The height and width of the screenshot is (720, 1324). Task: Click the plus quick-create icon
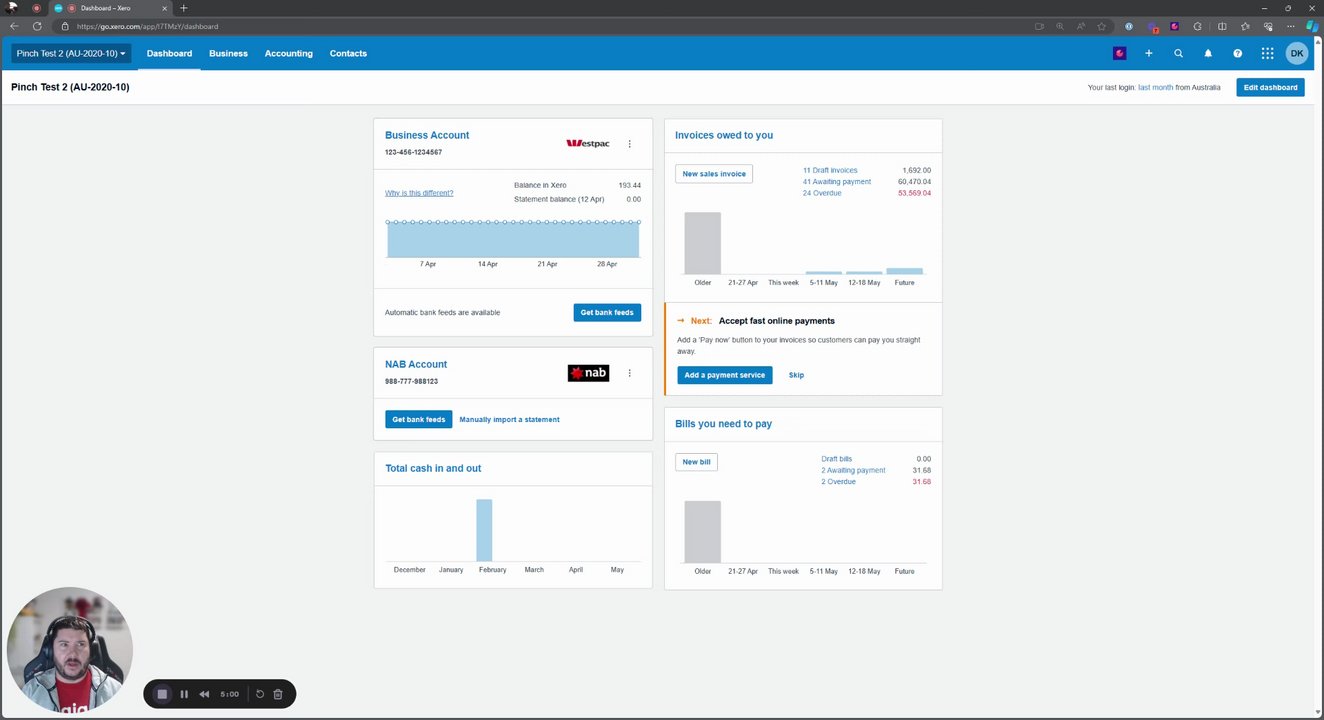[1149, 53]
